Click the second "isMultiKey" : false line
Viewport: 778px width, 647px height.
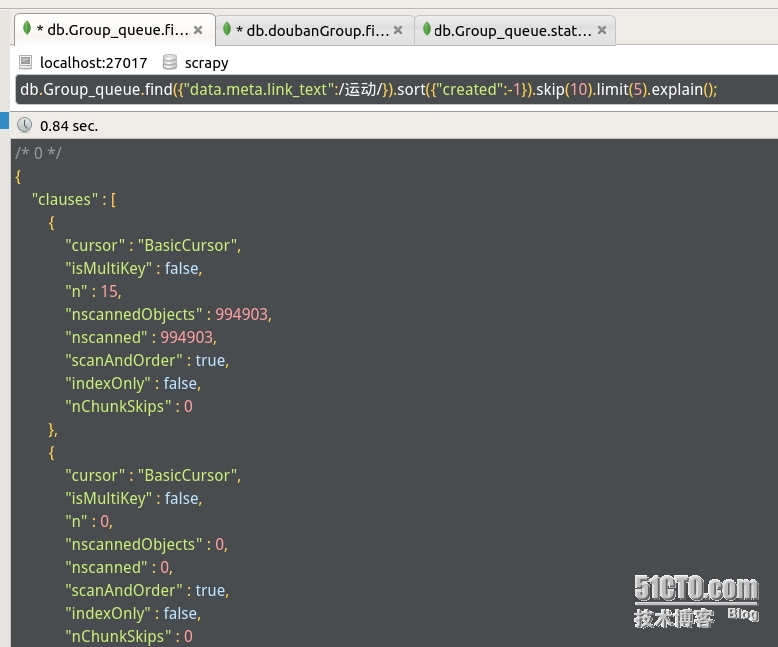click(134, 499)
